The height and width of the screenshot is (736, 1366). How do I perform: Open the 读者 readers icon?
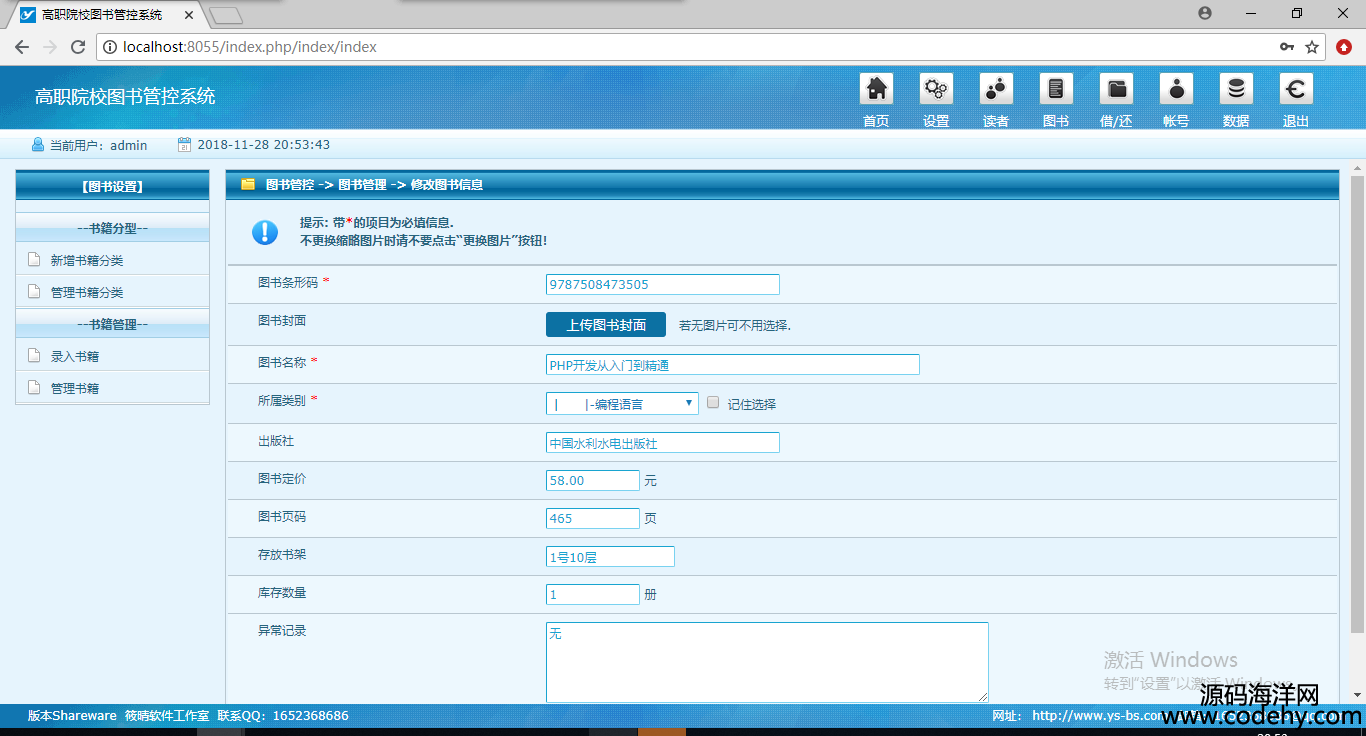coord(996,90)
